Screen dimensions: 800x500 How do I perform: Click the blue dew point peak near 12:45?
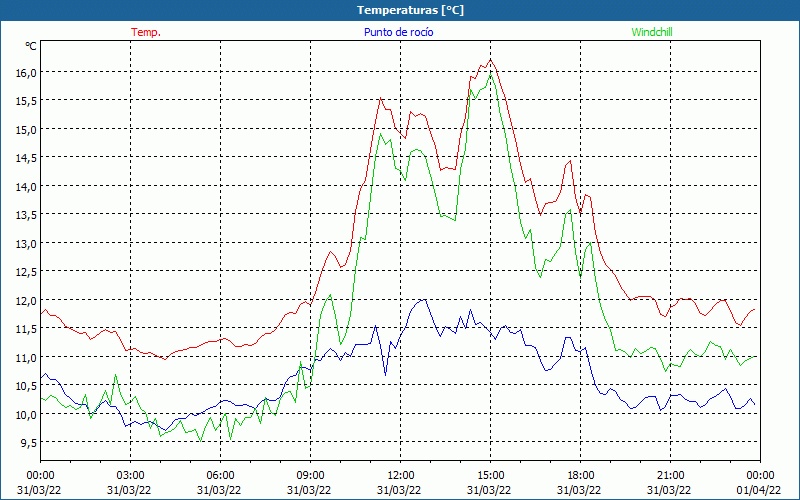424,299
